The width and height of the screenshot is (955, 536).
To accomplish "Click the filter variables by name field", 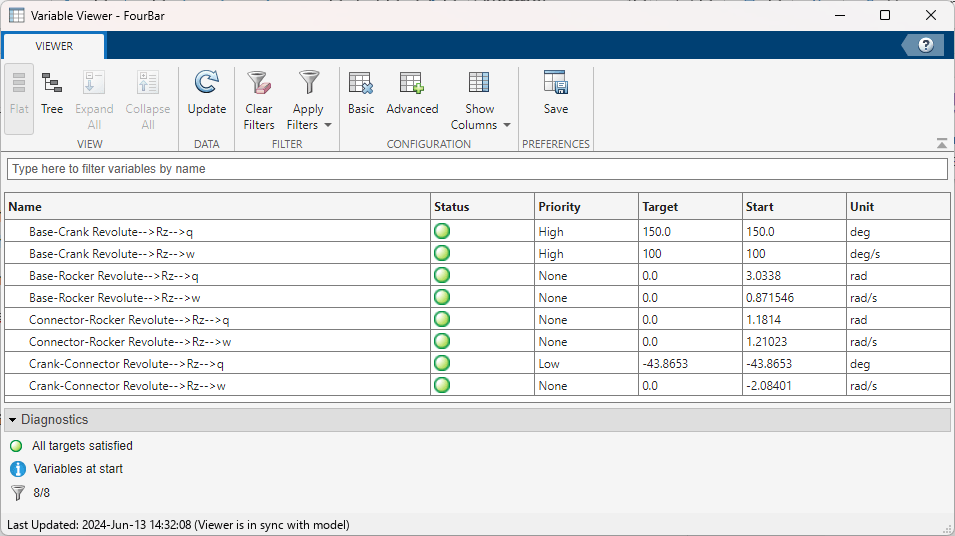I will coord(477,169).
